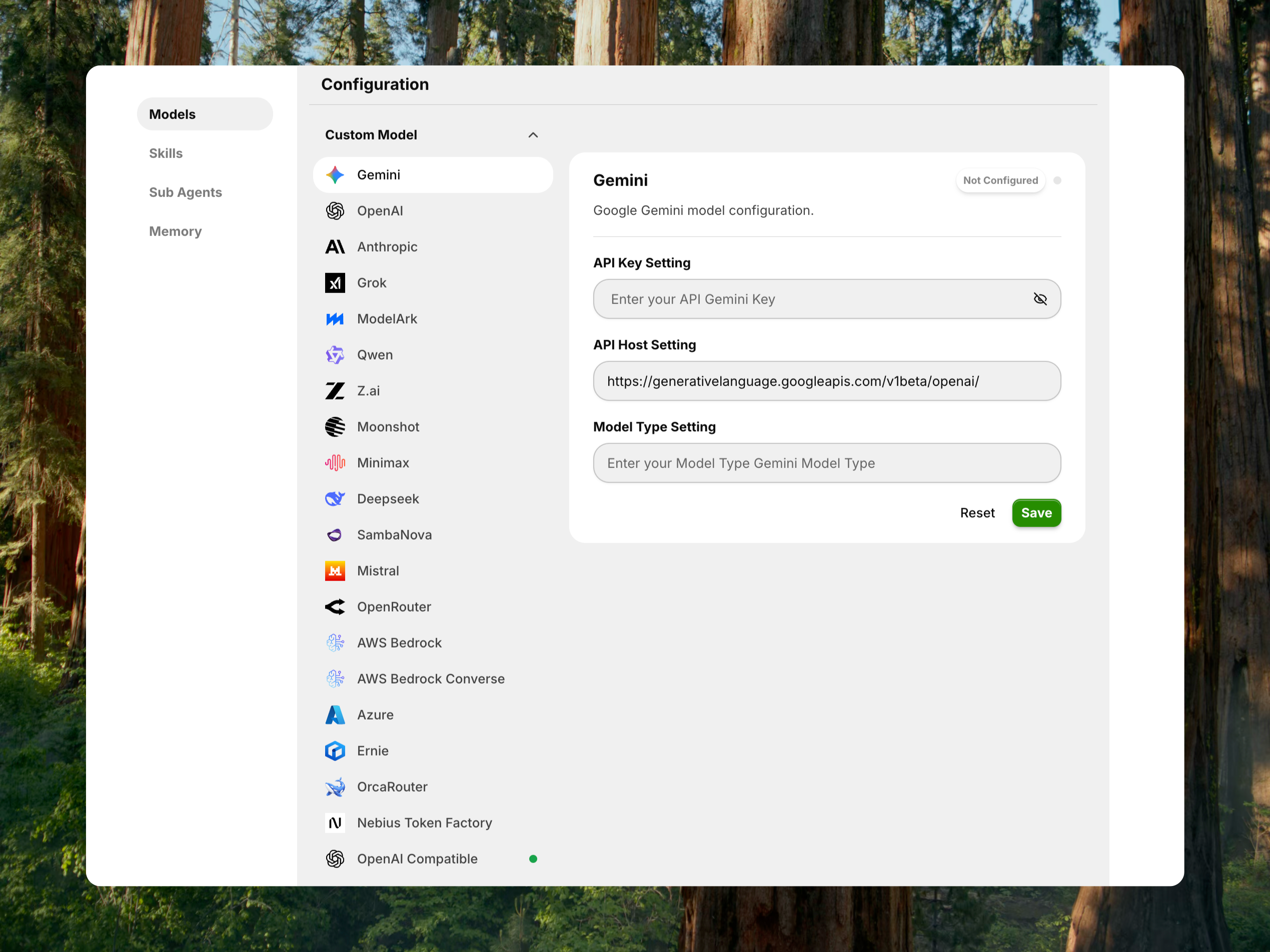Click the OpenAI Compatible logo icon
Viewport: 1270px width, 952px height.
pos(335,859)
